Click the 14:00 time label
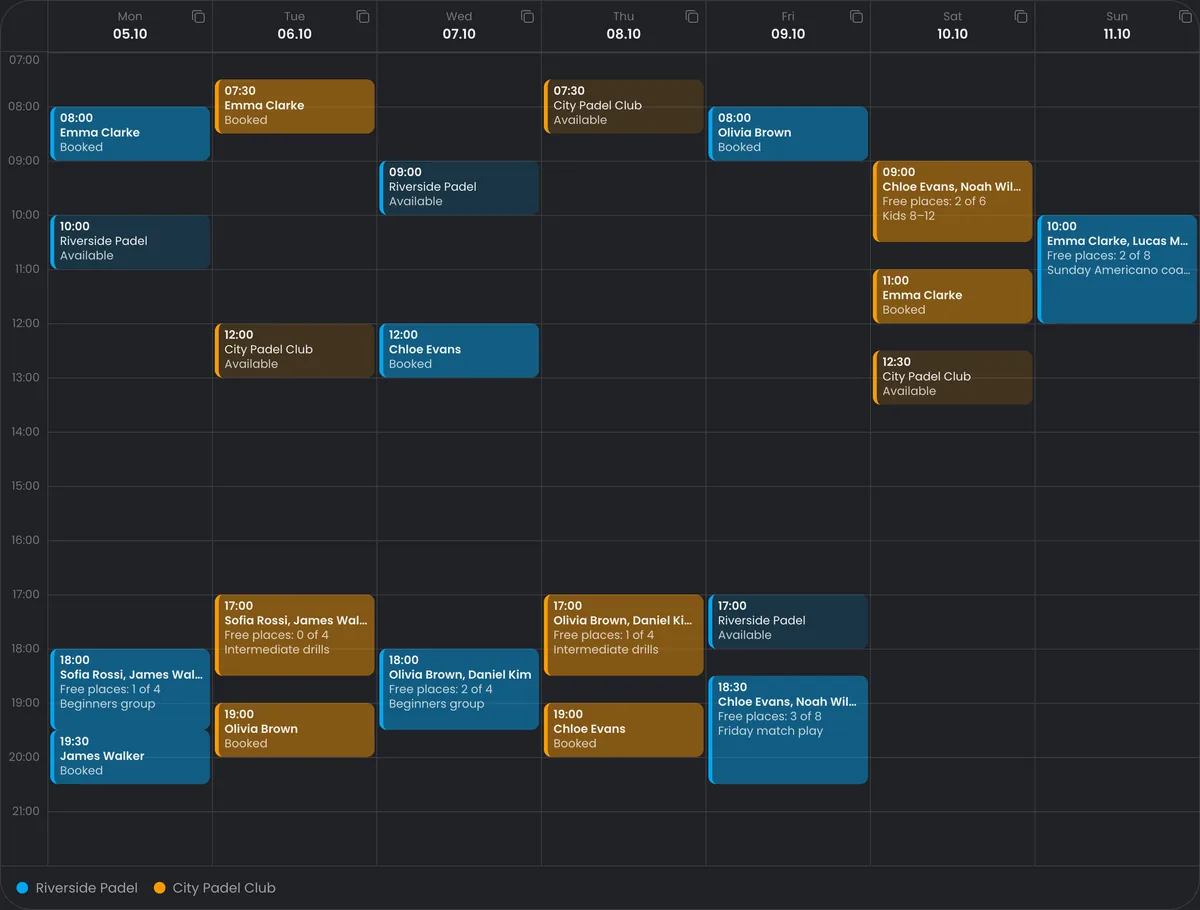 tap(24, 432)
